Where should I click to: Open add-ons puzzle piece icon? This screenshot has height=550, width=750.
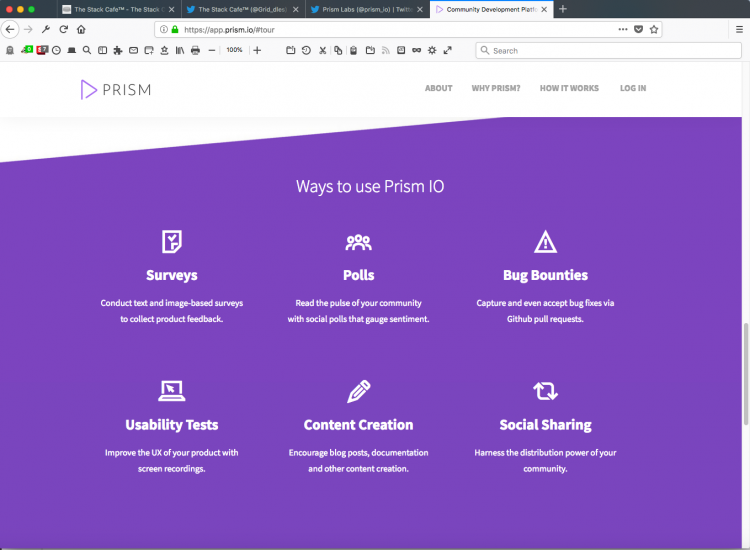[118, 50]
